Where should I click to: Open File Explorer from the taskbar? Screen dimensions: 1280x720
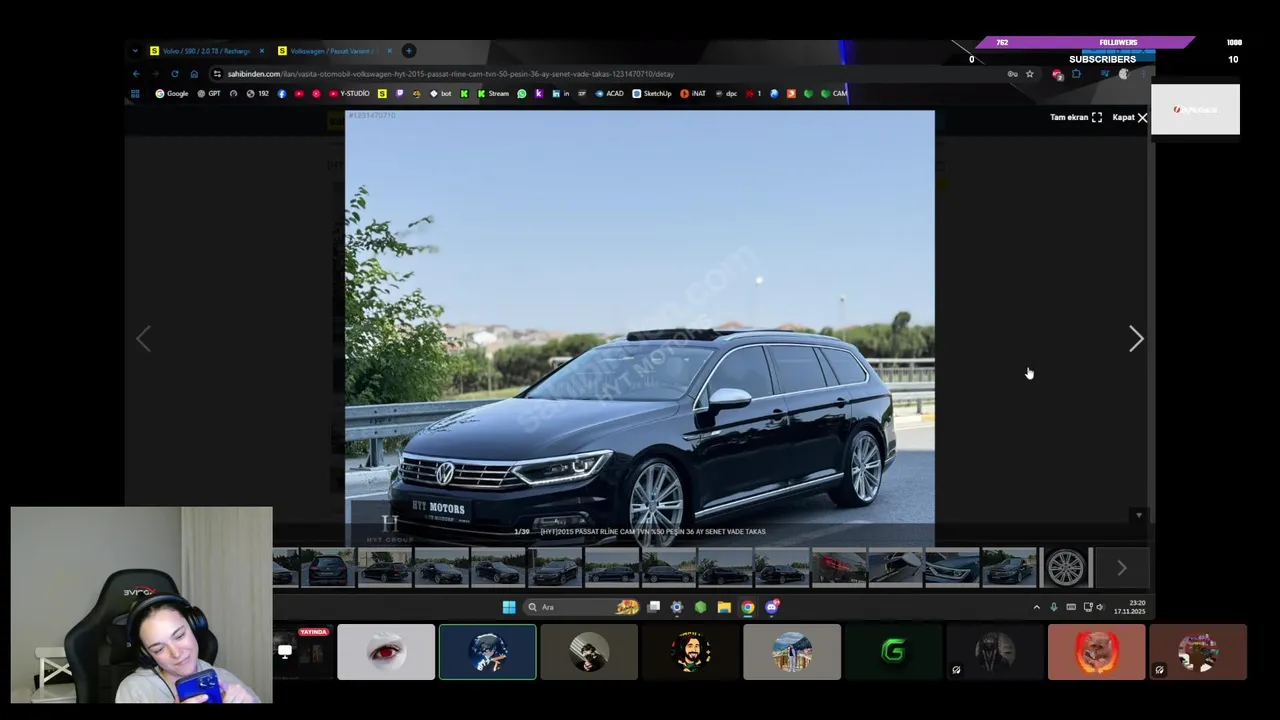click(724, 607)
